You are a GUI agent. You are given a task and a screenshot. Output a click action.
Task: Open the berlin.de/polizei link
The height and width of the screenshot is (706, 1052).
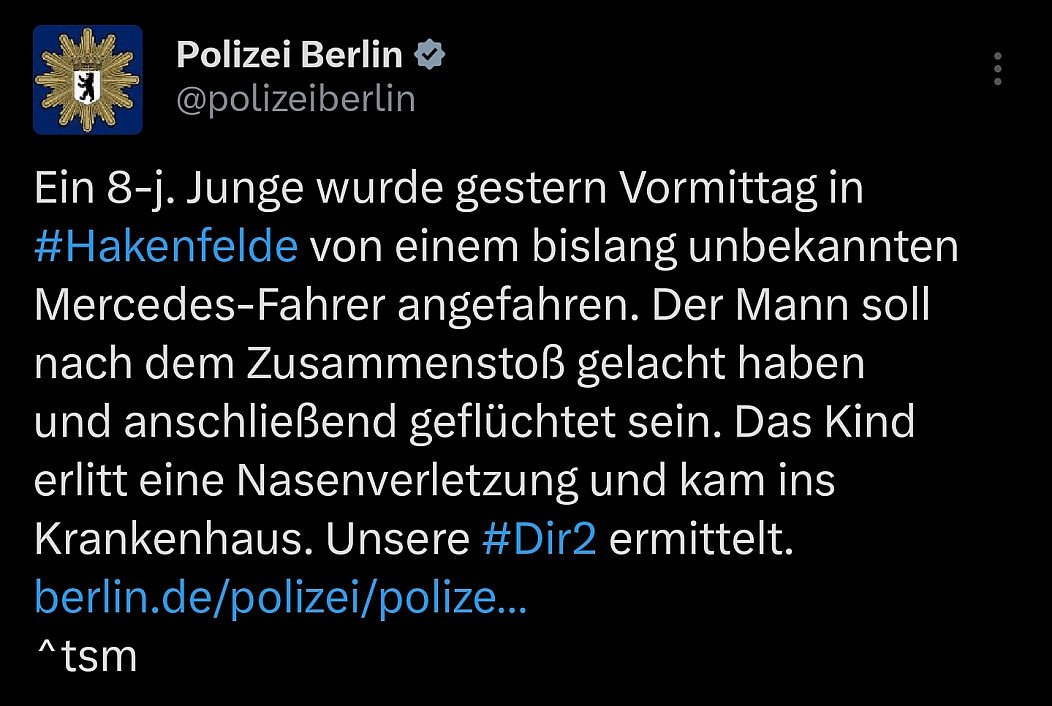280,598
